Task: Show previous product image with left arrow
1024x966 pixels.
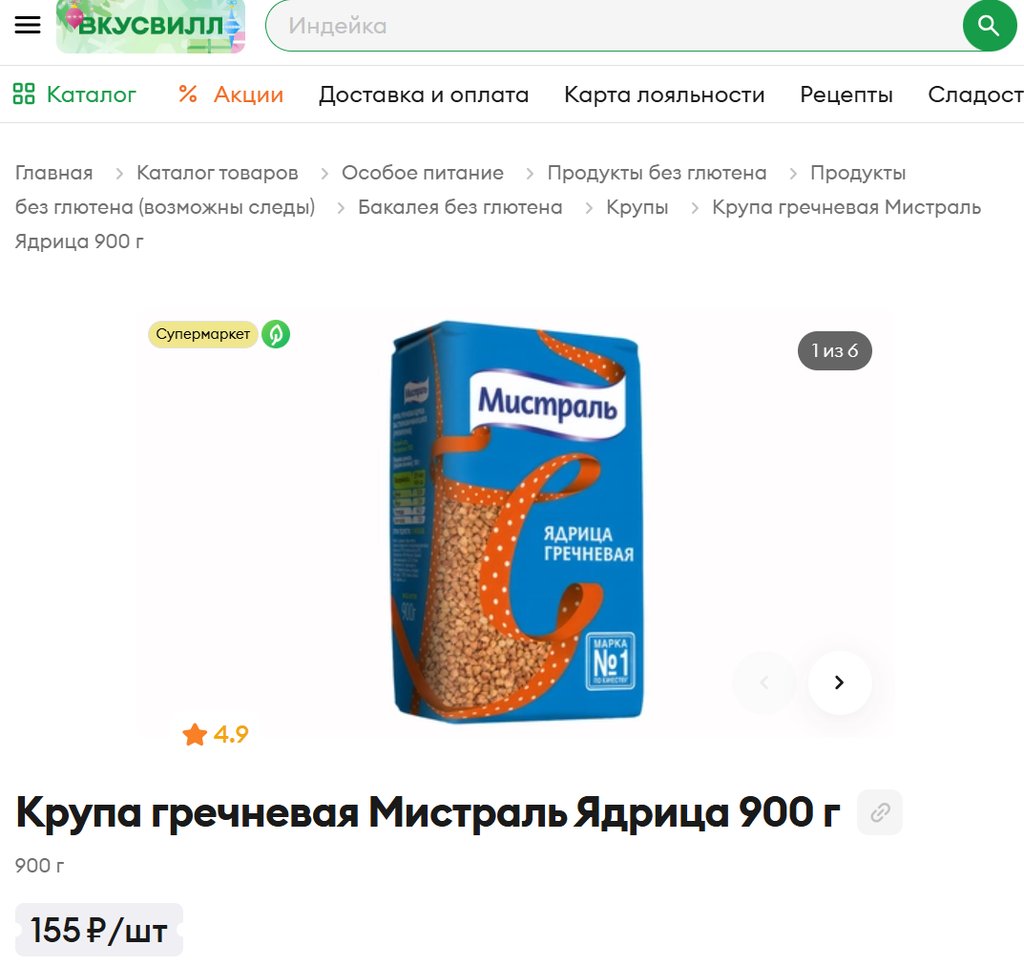Action: click(x=765, y=683)
